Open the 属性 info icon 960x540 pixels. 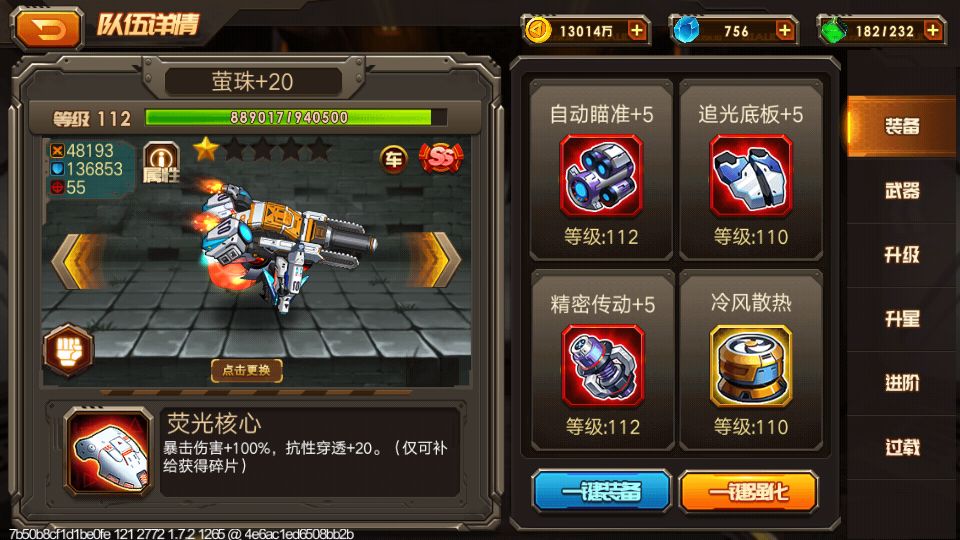(x=161, y=162)
